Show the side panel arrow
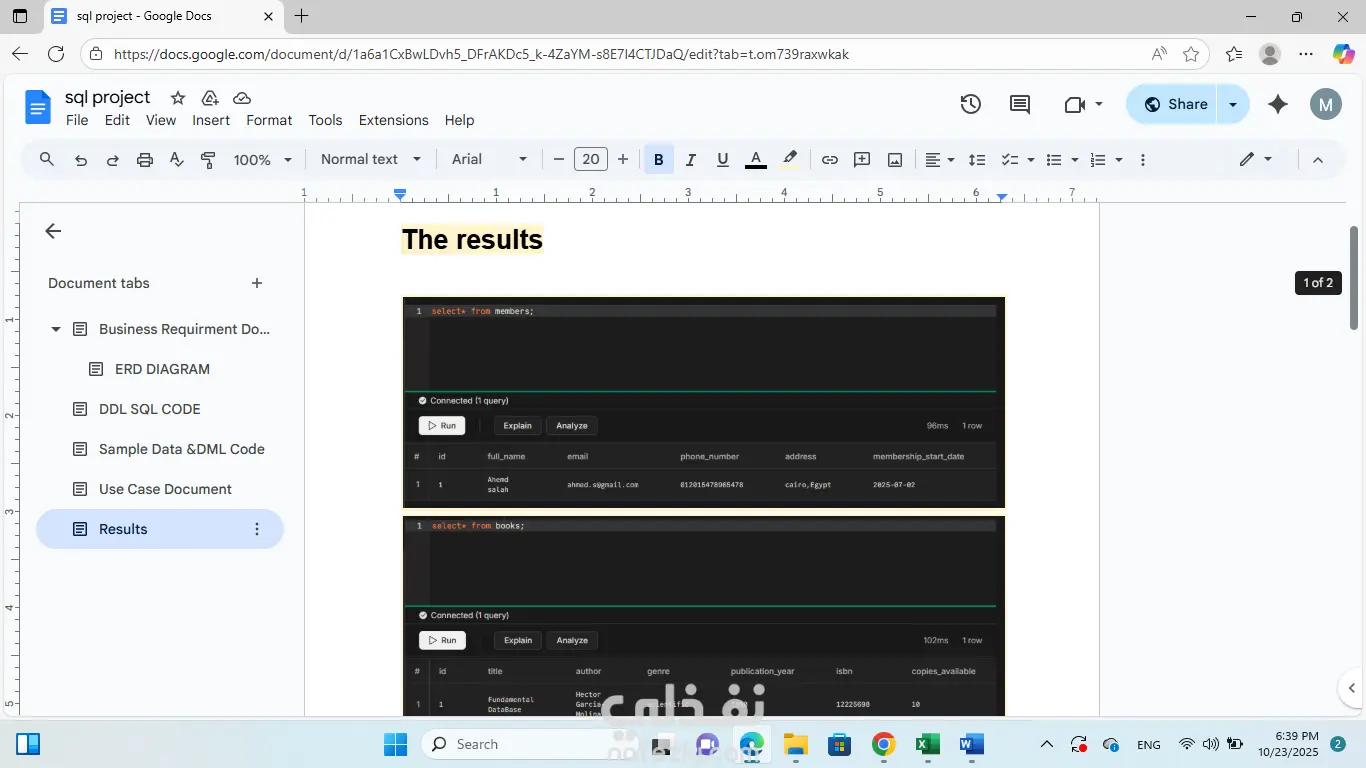The image size is (1366, 768). [1352, 688]
